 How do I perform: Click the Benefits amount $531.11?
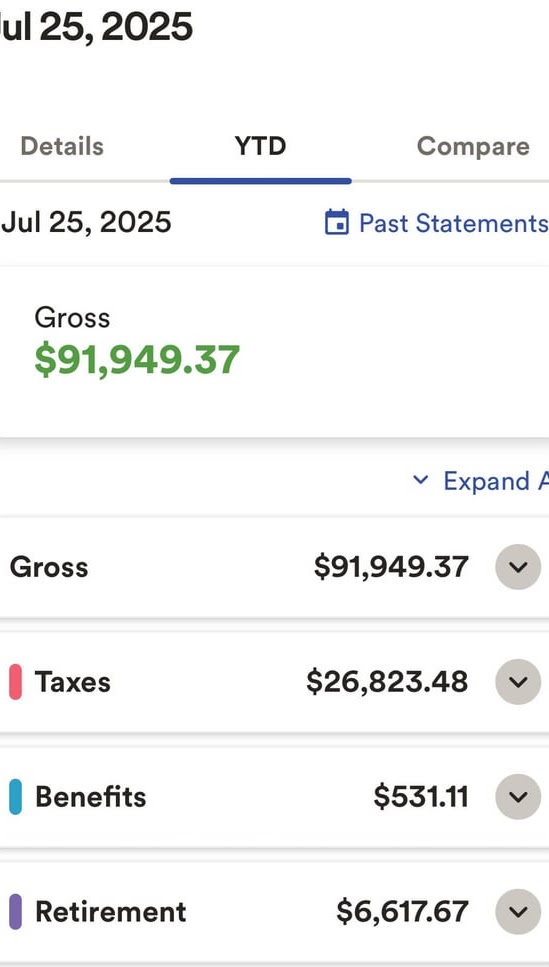click(421, 796)
